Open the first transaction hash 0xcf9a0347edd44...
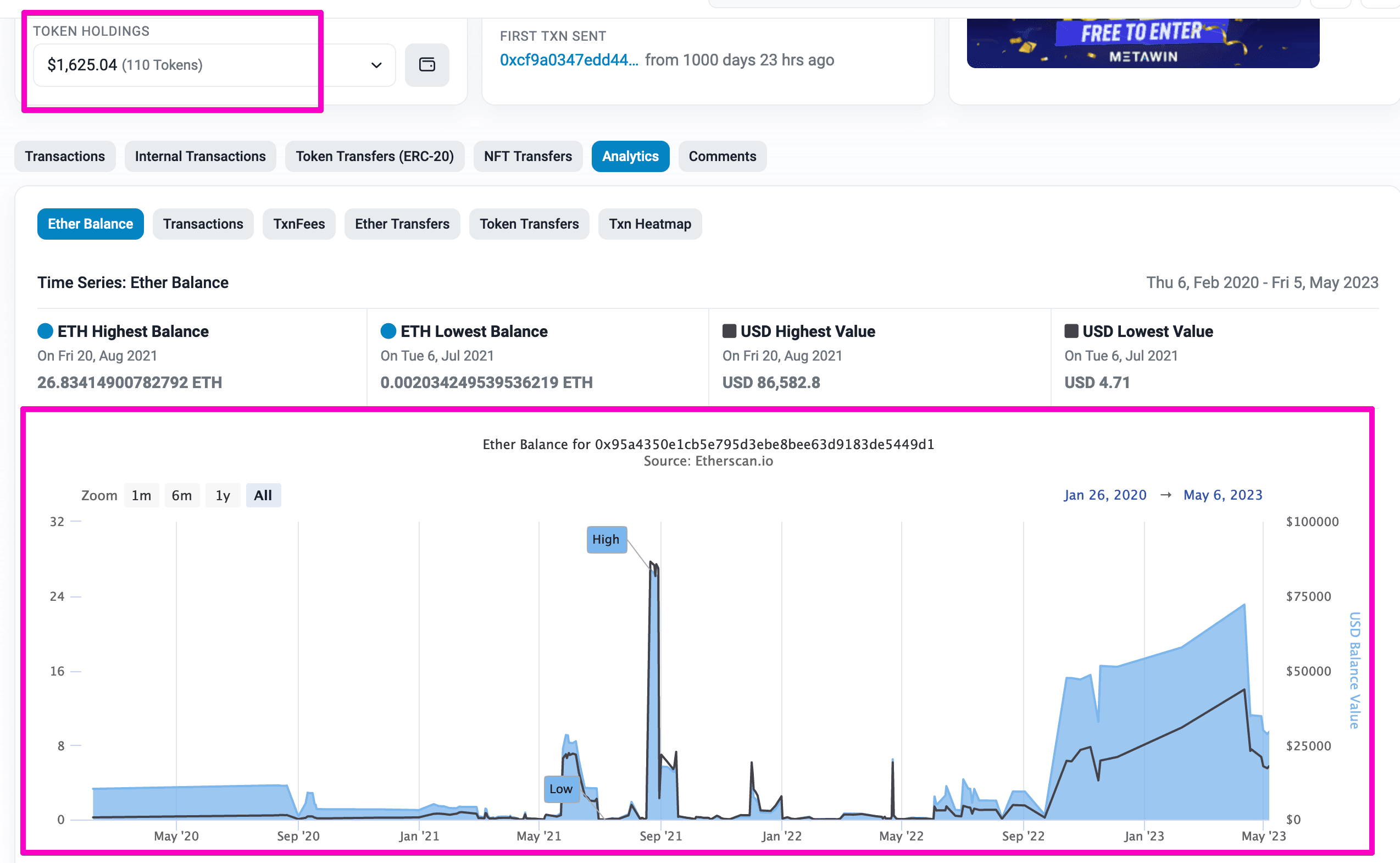1400x863 pixels. click(569, 60)
